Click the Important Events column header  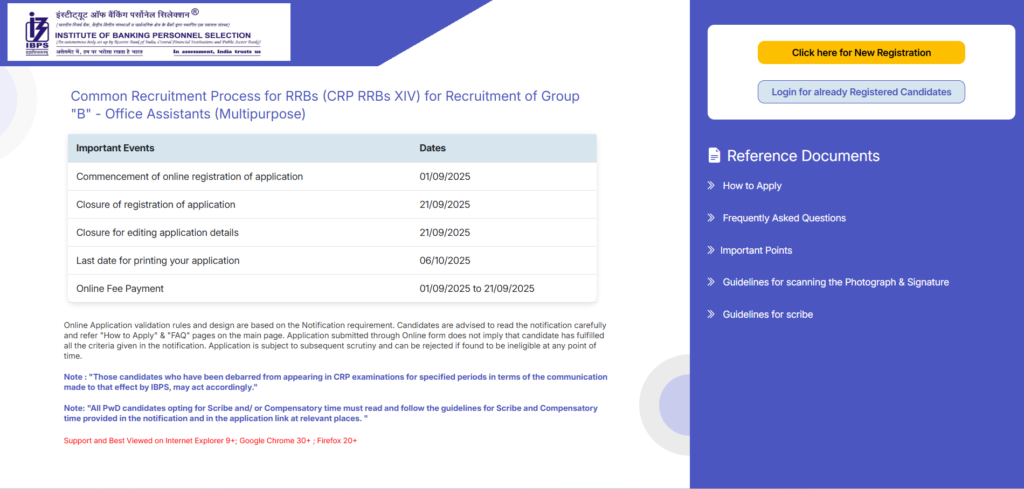point(116,148)
